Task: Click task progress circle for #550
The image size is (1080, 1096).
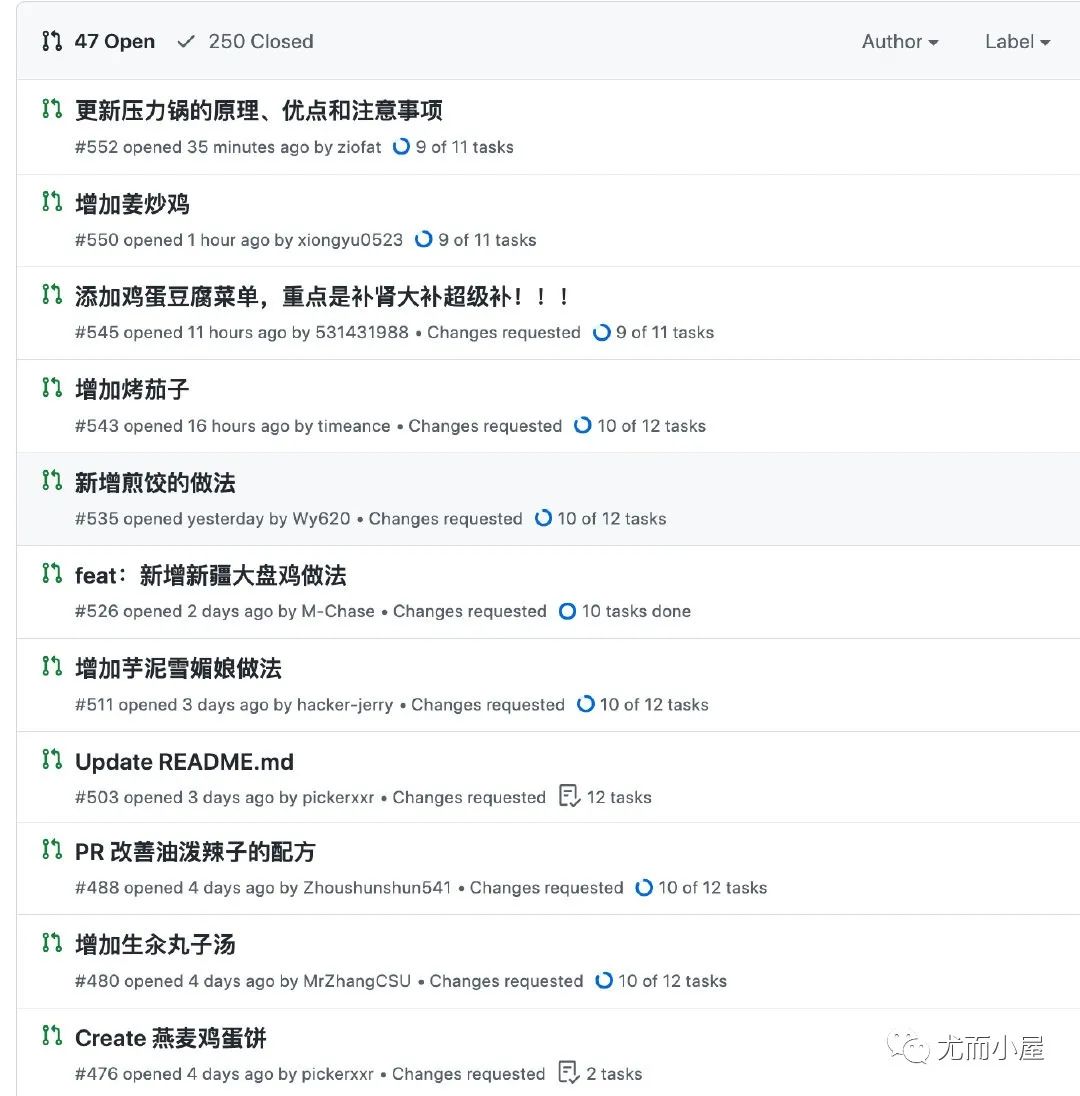Action: pos(424,240)
